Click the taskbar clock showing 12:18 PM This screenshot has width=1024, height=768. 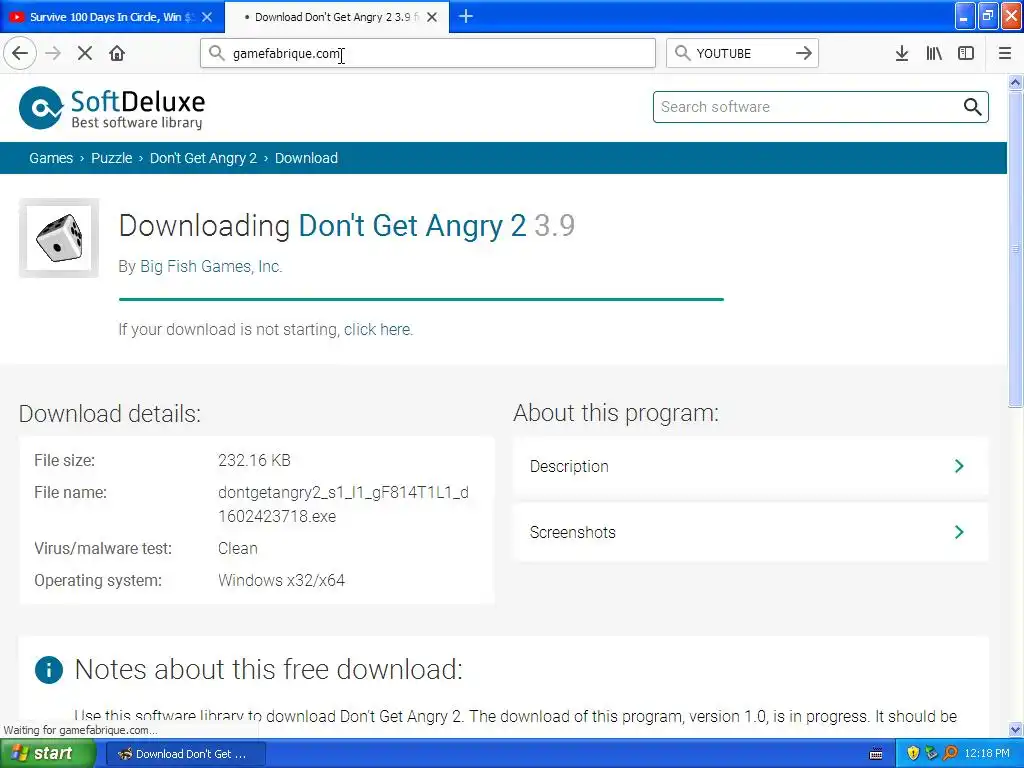[x=987, y=754]
